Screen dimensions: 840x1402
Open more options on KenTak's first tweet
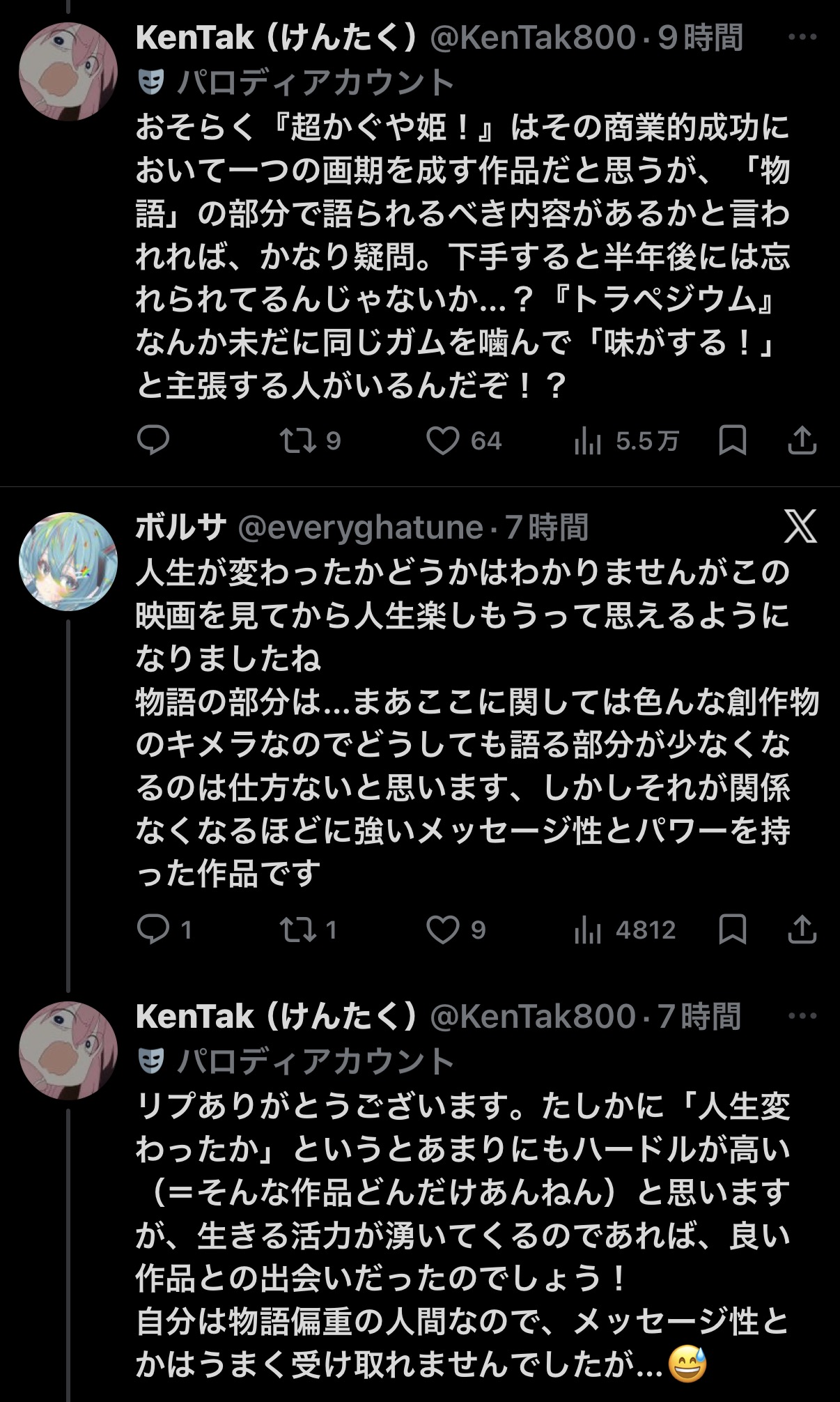click(802, 38)
